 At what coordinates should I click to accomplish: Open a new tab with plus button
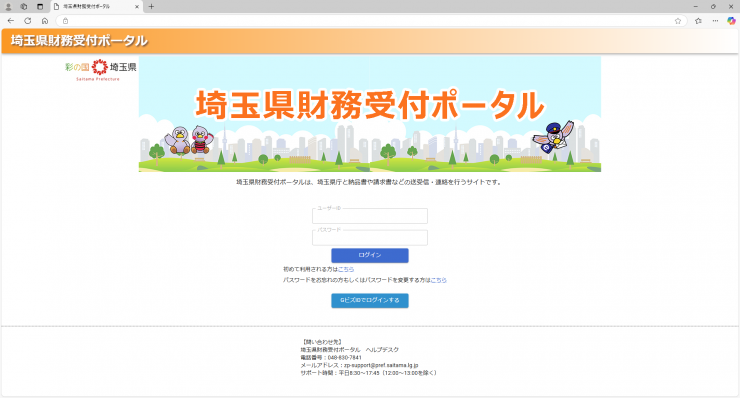(151, 7)
